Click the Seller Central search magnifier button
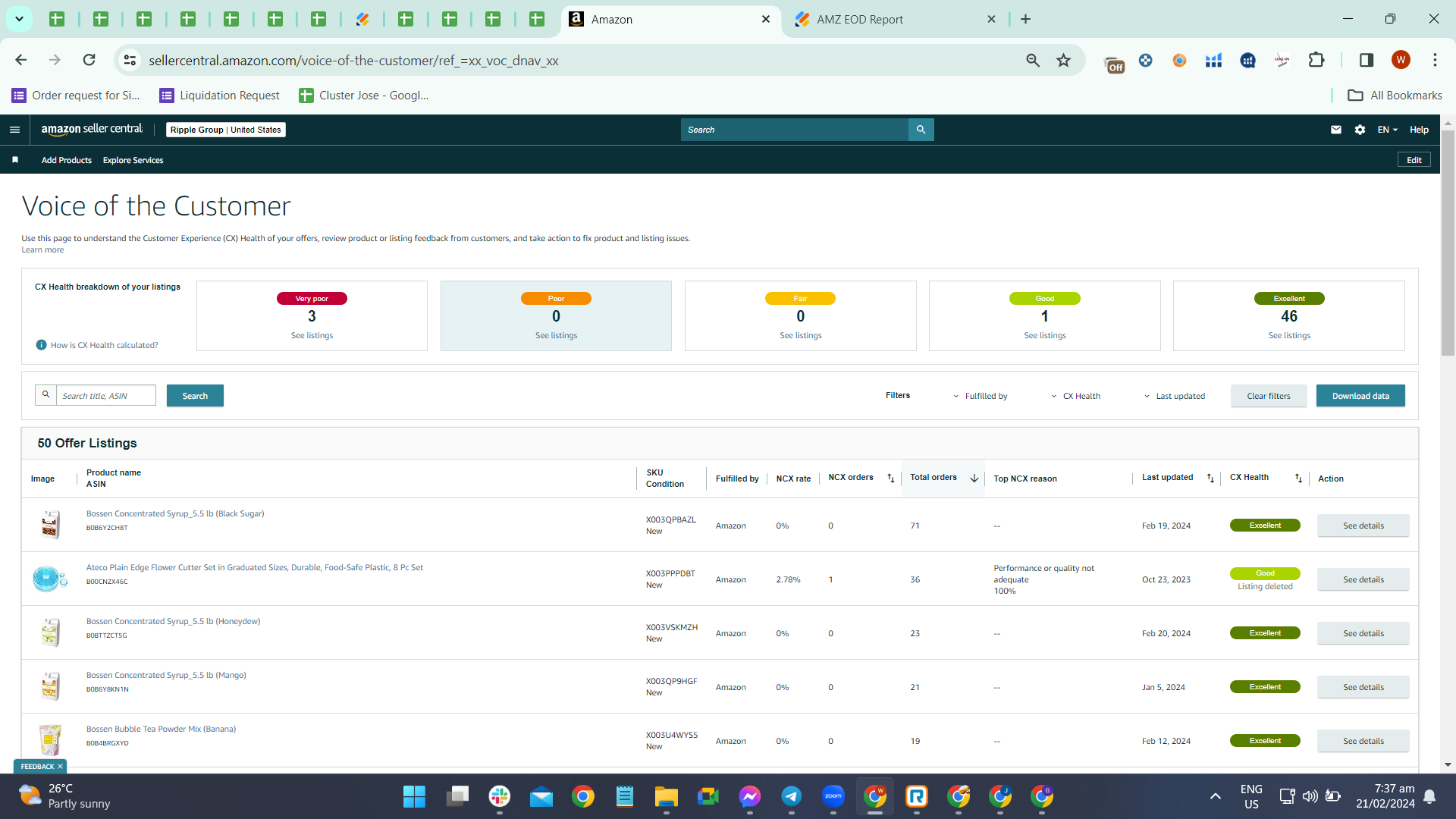This screenshot has height=819, width=1456. coord(921,130)
